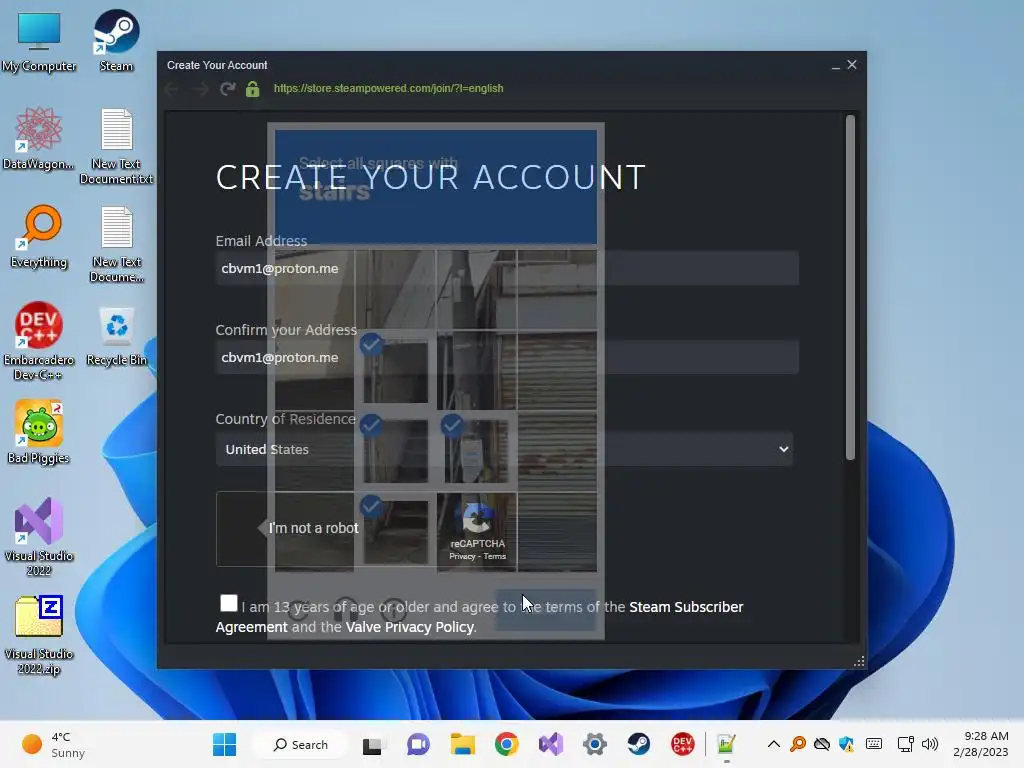The height and width of the screenshot is (768, 1024).
Task: Click the Steam page URL address
Action: pyautogui.click(x=389, y=88)
